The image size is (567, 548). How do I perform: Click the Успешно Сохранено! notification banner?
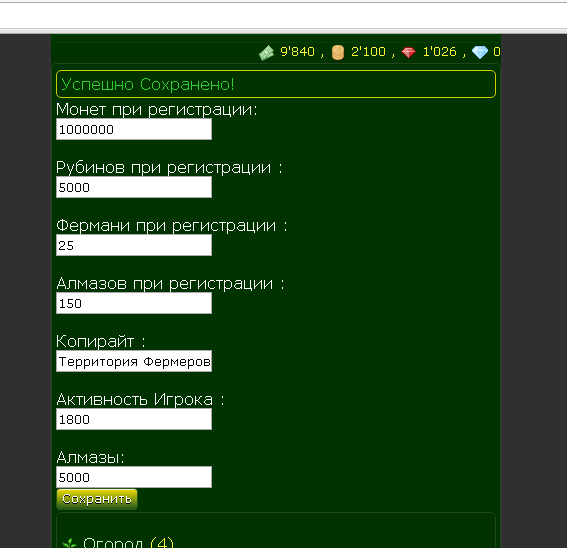[276, 84]
